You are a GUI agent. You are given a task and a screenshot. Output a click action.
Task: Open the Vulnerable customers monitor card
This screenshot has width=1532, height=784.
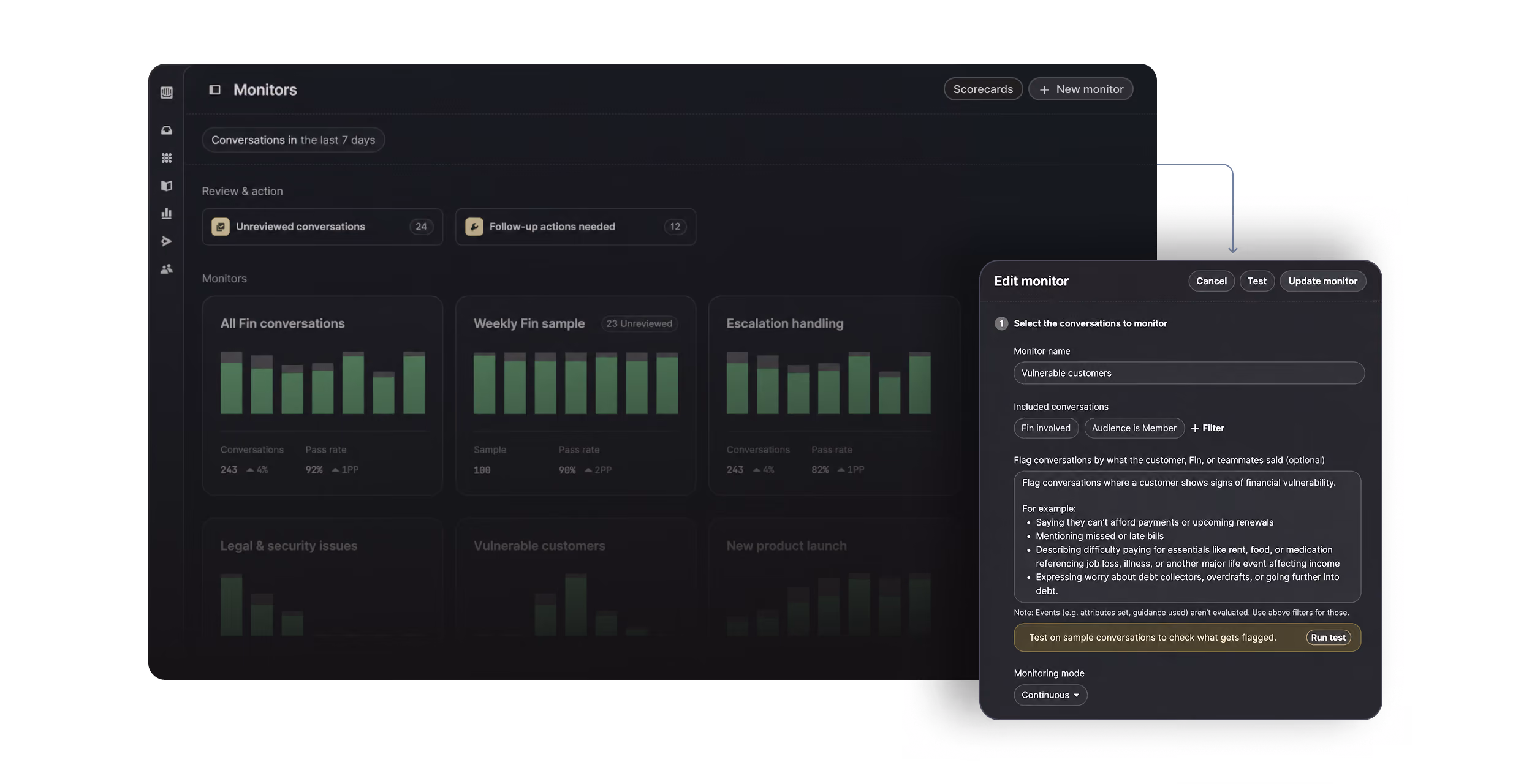575,579
